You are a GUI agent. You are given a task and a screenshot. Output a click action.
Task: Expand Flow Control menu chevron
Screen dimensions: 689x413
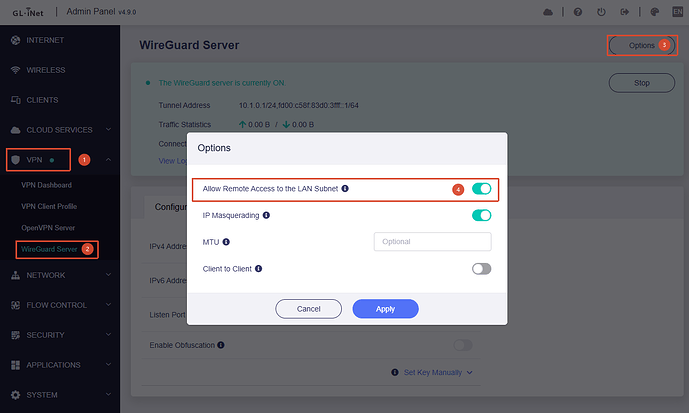coord(108,304)
